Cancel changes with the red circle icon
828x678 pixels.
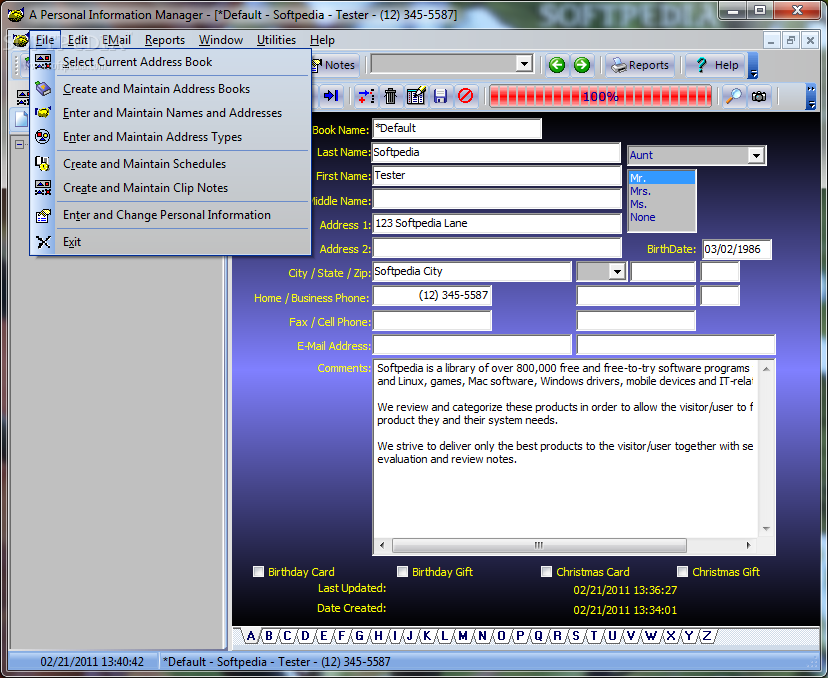[465, 96]
